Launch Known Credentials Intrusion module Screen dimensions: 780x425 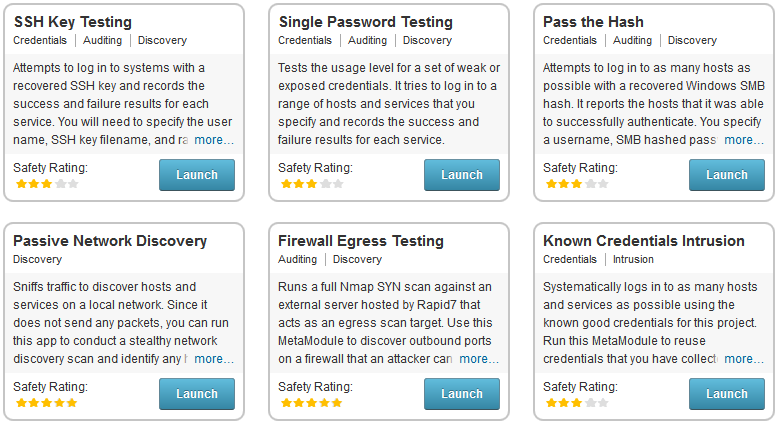[x=726, y=394]
